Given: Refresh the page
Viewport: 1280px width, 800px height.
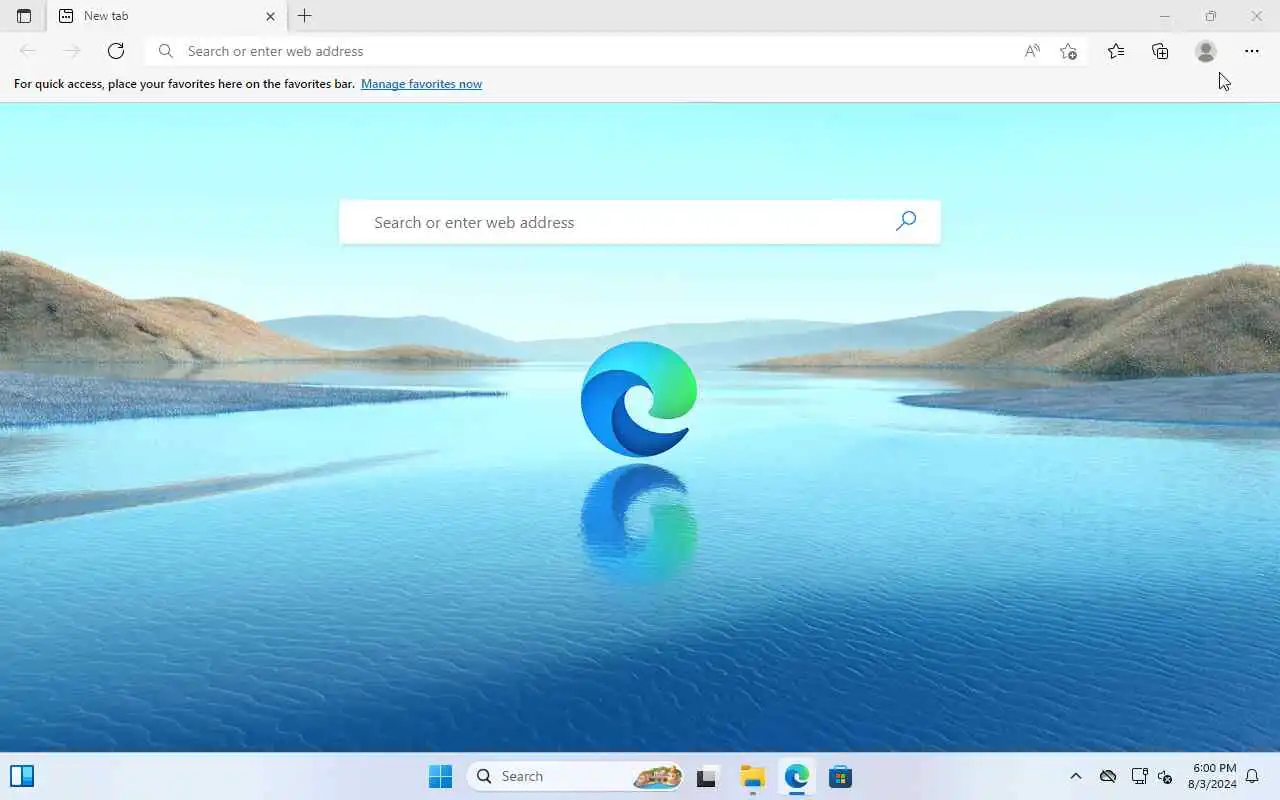Looking at the screenshot, I should [x=116, y=51].
